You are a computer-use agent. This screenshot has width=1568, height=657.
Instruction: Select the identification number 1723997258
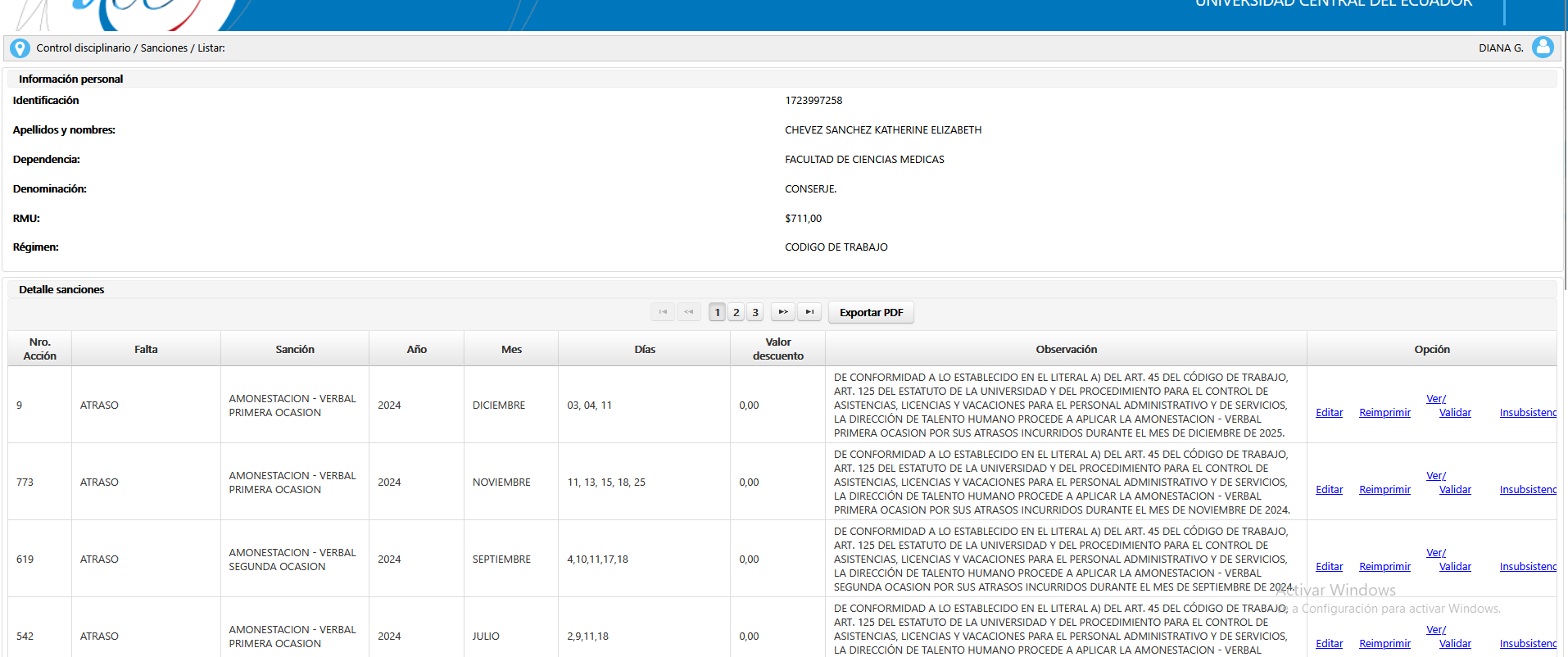[x=813, y=101]
